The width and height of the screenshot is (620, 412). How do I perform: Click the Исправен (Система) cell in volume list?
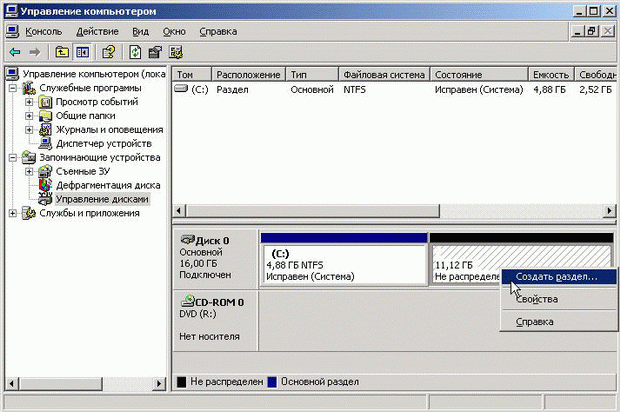(479, 90)
